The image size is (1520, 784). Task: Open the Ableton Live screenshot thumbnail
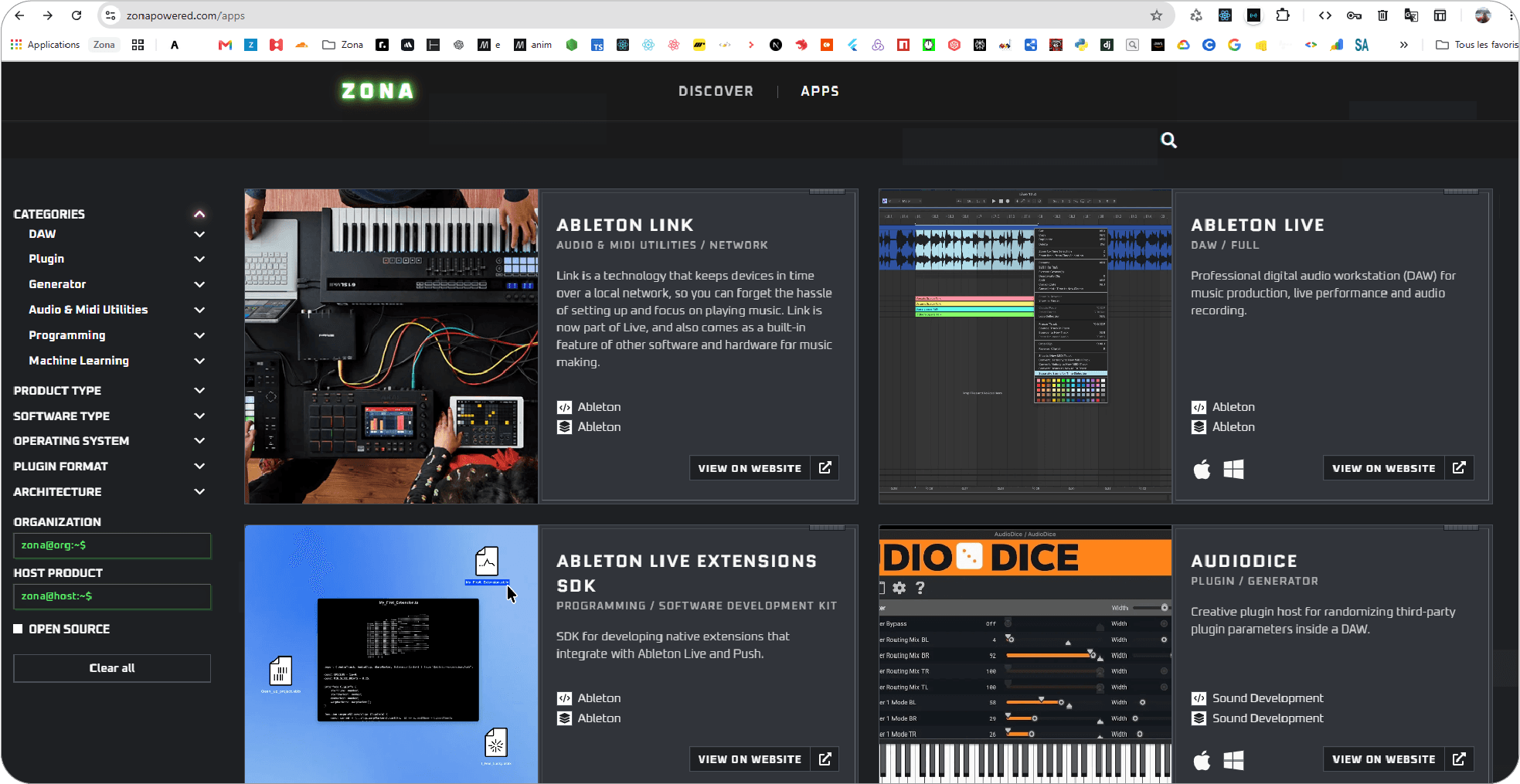[x=1025, y=346]
